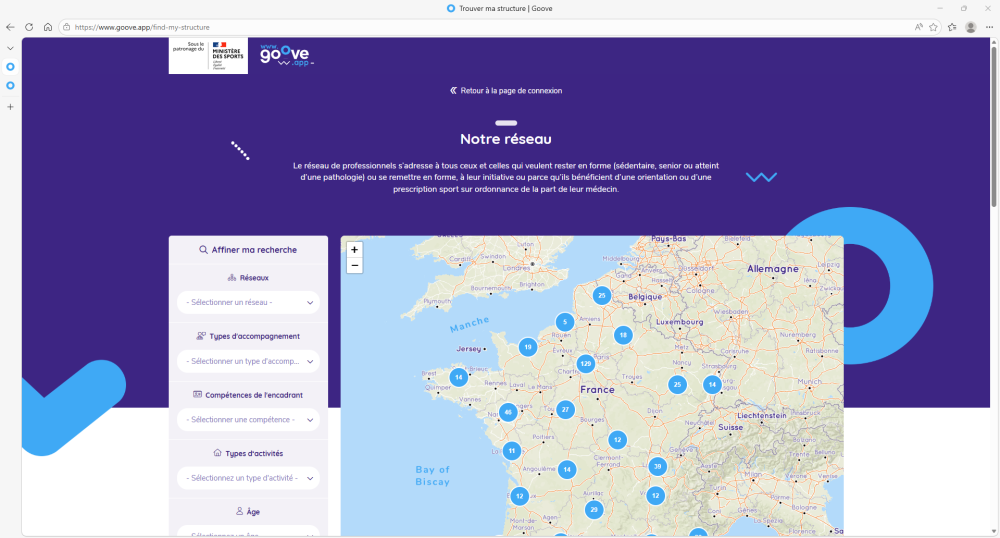The width and height of the screenshot is (1000, 538).
Task: Open the Sélectionner une compétence dropdown
Action: coord(249,420)
